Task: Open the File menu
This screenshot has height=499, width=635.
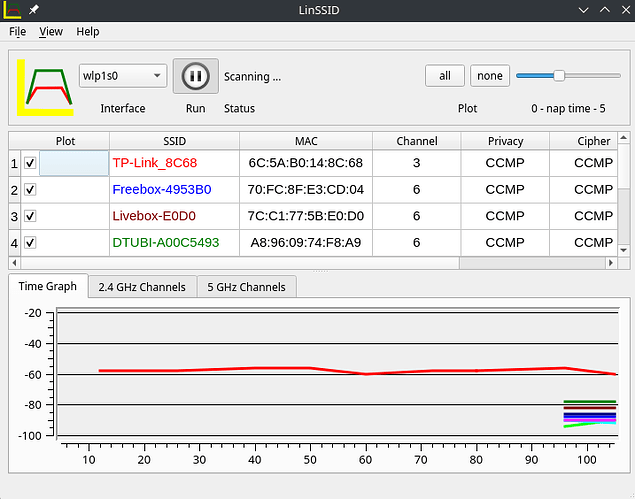Action: [17, 32]
